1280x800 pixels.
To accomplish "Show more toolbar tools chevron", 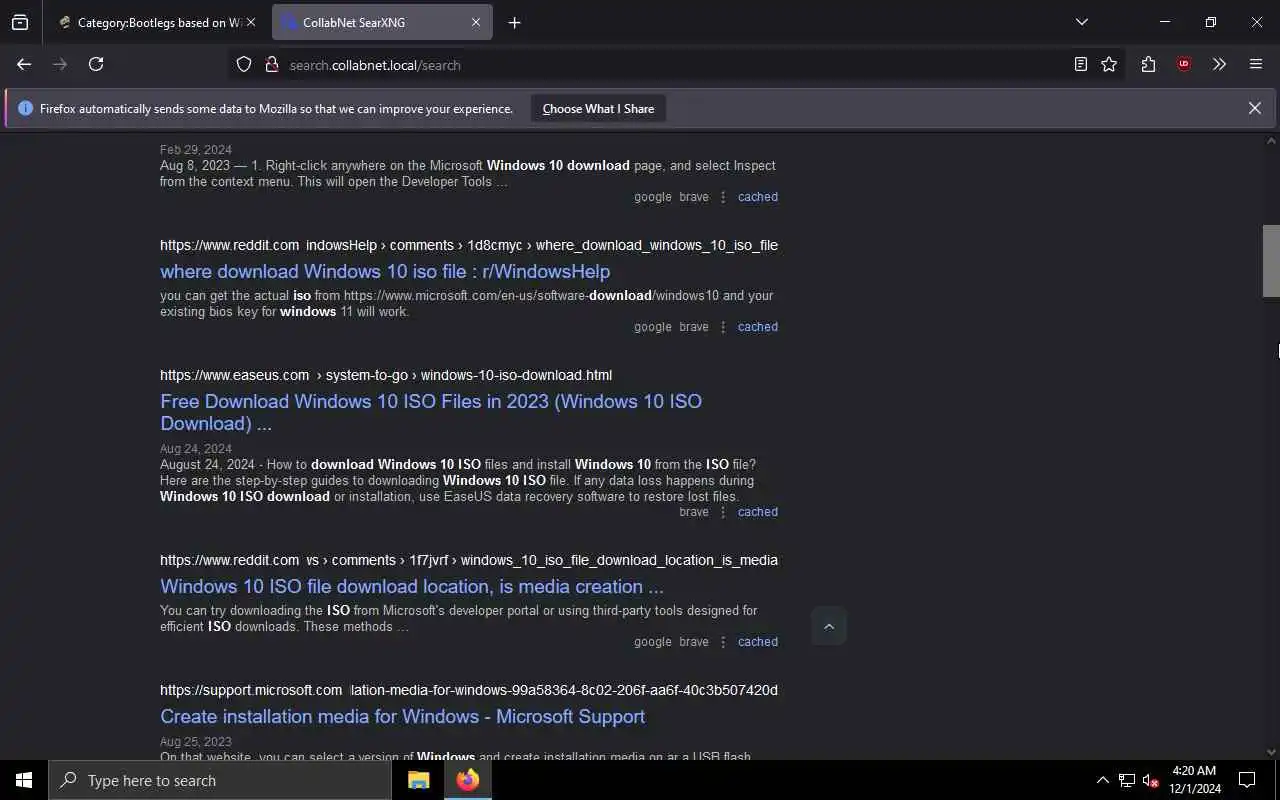I will coord(1219,64).
